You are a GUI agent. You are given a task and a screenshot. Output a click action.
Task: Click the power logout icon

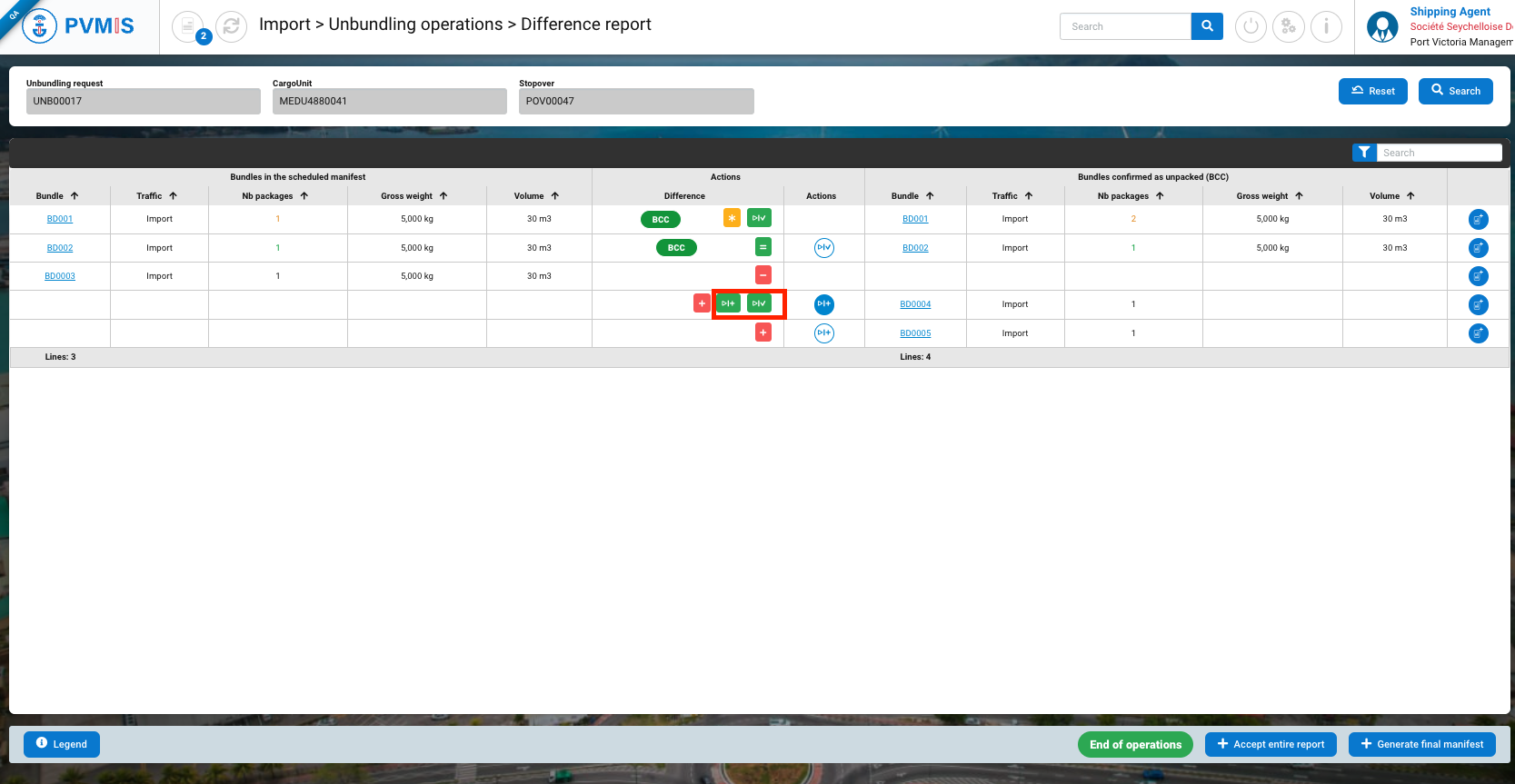click(1251, 26)
